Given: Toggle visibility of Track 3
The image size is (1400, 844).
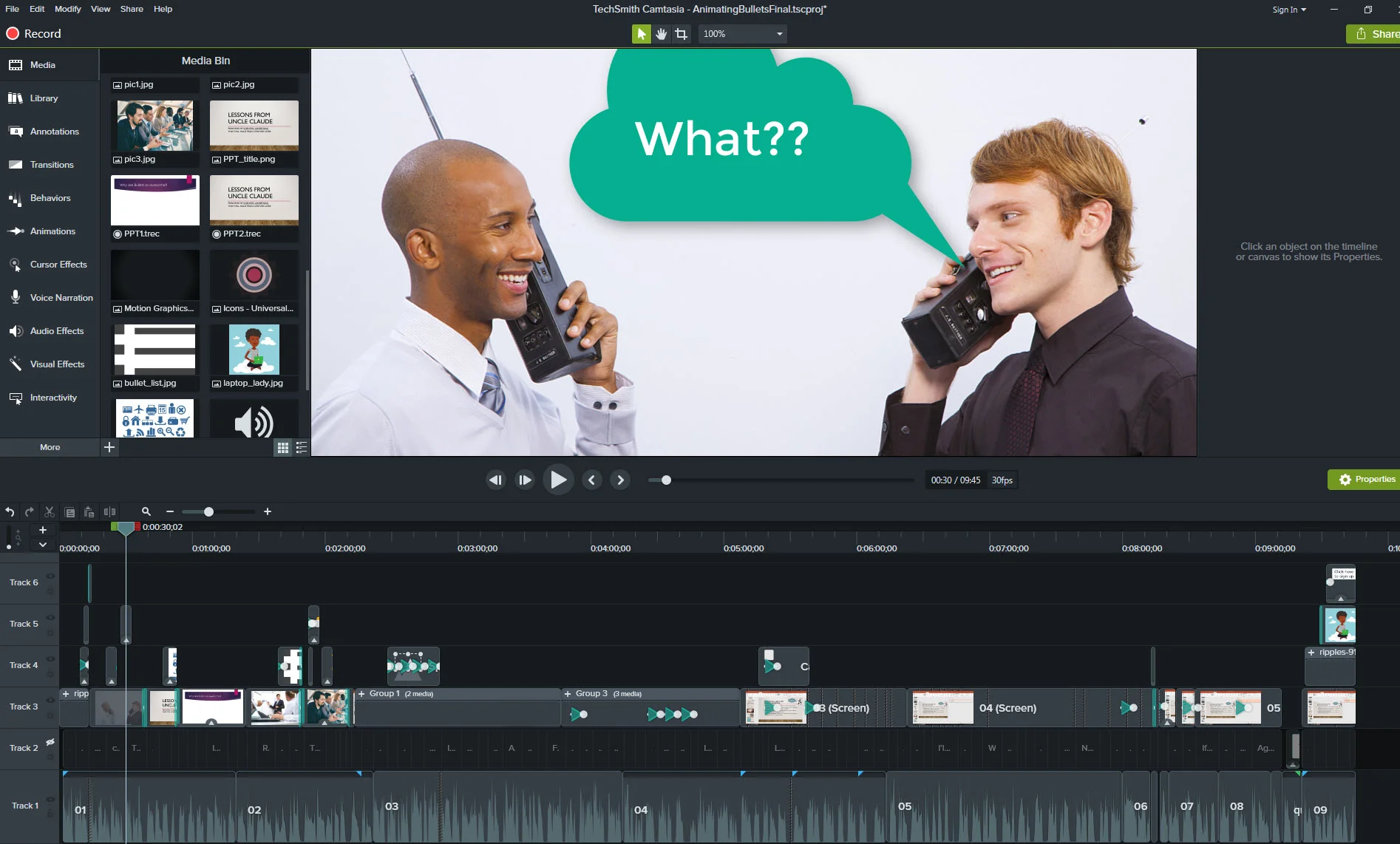Looking at the screenshot, I should pyautogui.click(x=51, y=701).
